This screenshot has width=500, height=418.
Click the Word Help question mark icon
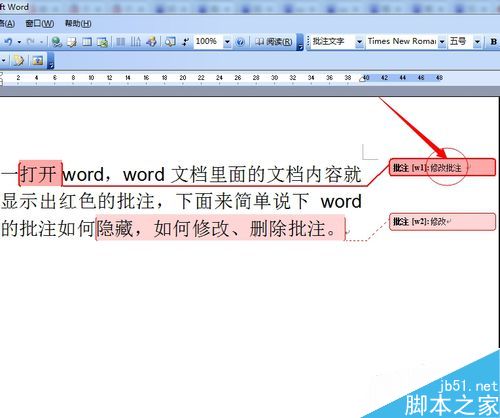(x=240, y=42)
